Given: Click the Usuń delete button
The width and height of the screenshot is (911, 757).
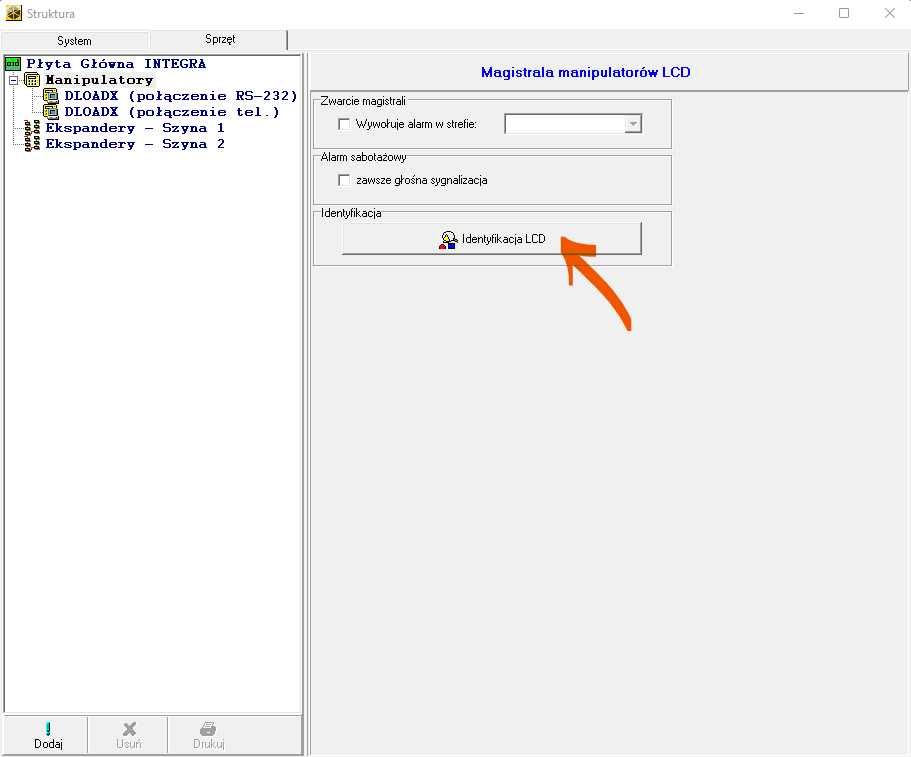Looking at the screenshot, I should click(129, 735).
